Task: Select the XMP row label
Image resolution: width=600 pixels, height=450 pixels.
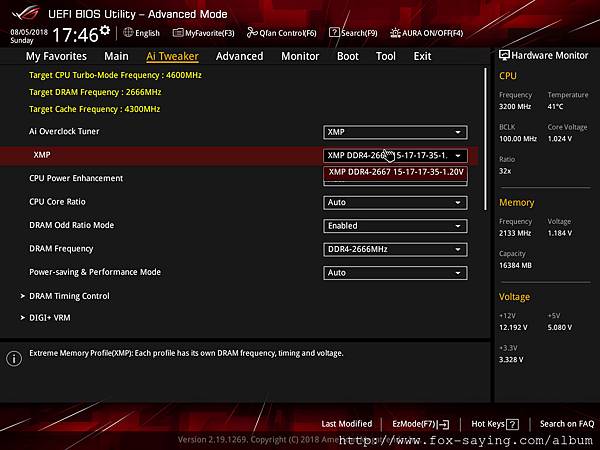Action: click(x=42, y=155)
